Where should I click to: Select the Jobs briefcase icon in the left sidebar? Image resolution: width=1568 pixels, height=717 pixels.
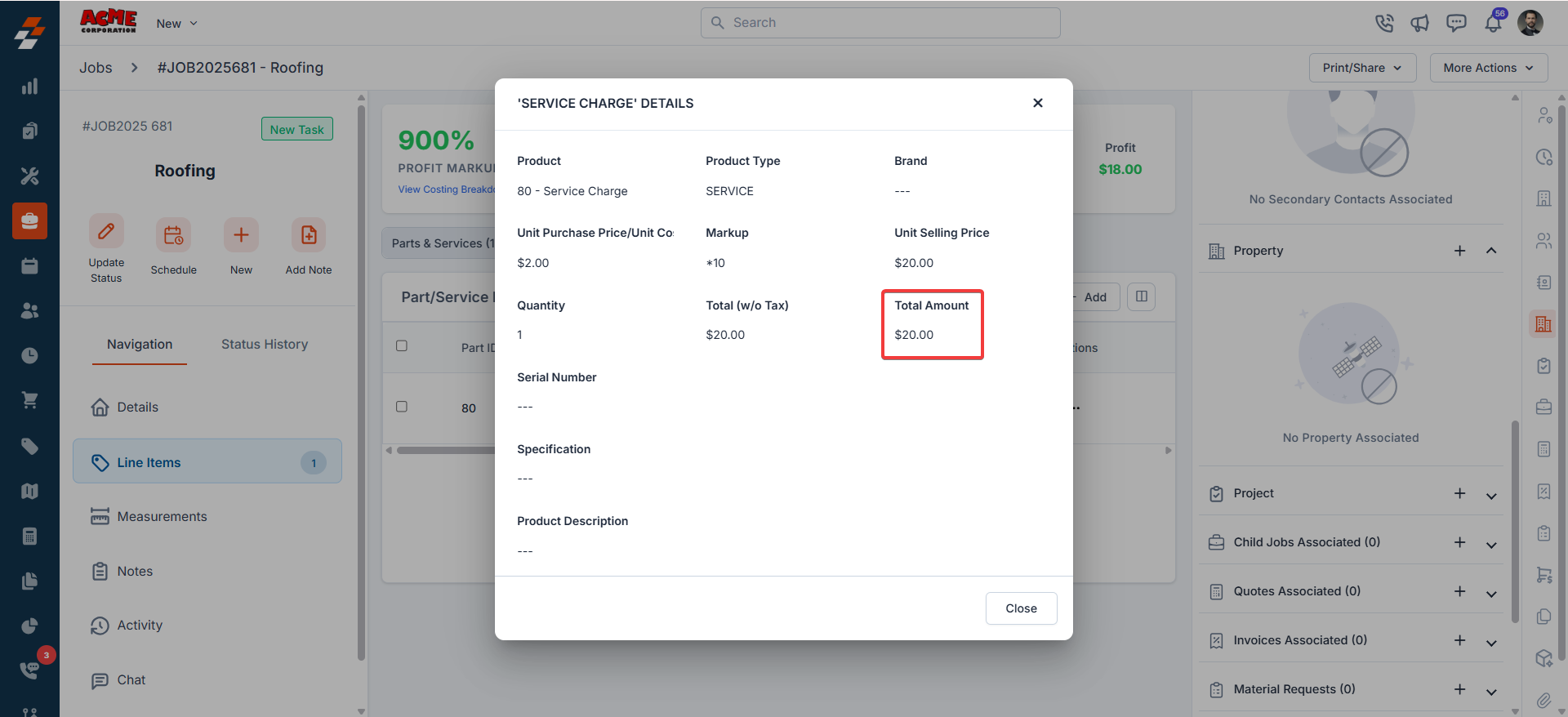click(29, 220)
